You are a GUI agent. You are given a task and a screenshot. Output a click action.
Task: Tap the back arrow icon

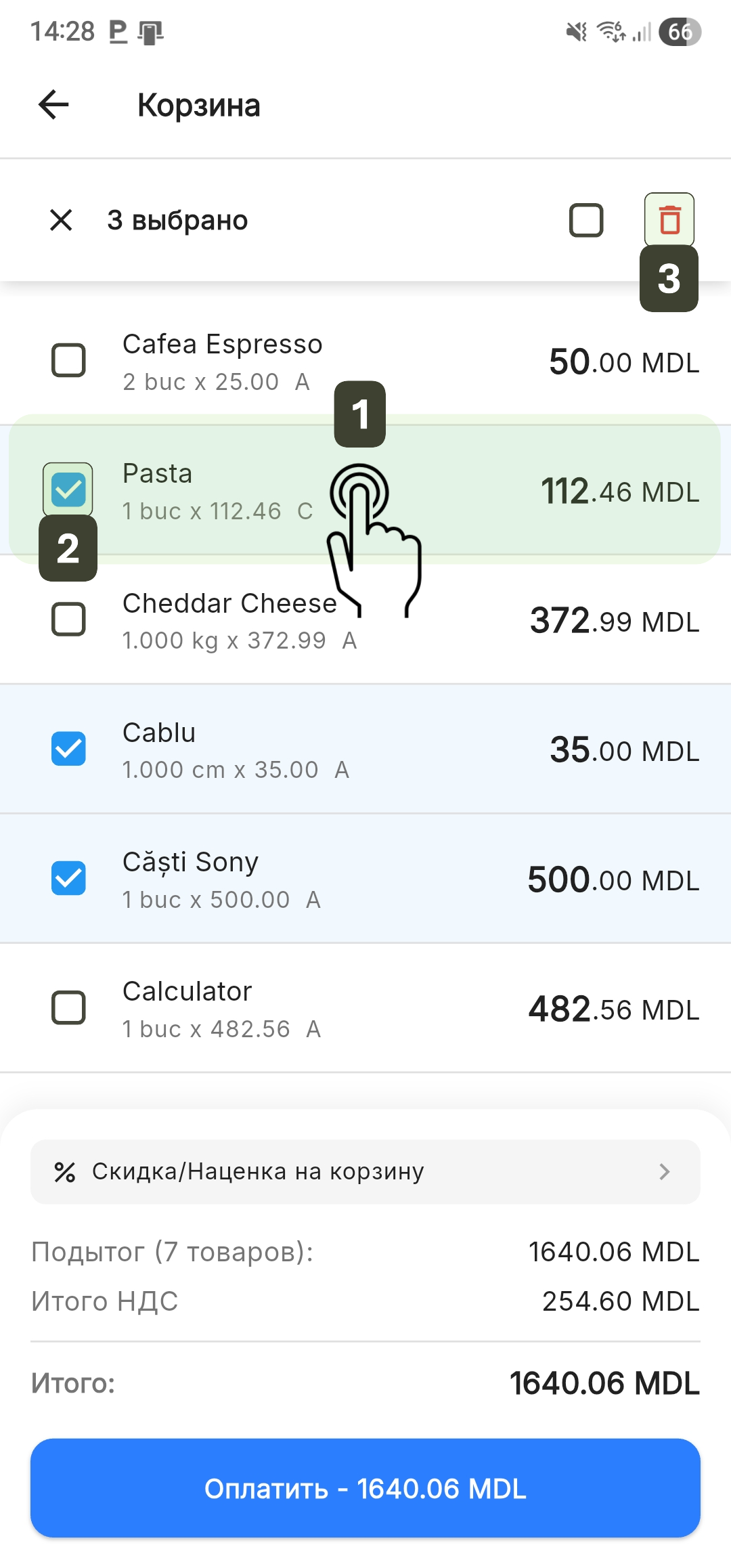(53, 105)
